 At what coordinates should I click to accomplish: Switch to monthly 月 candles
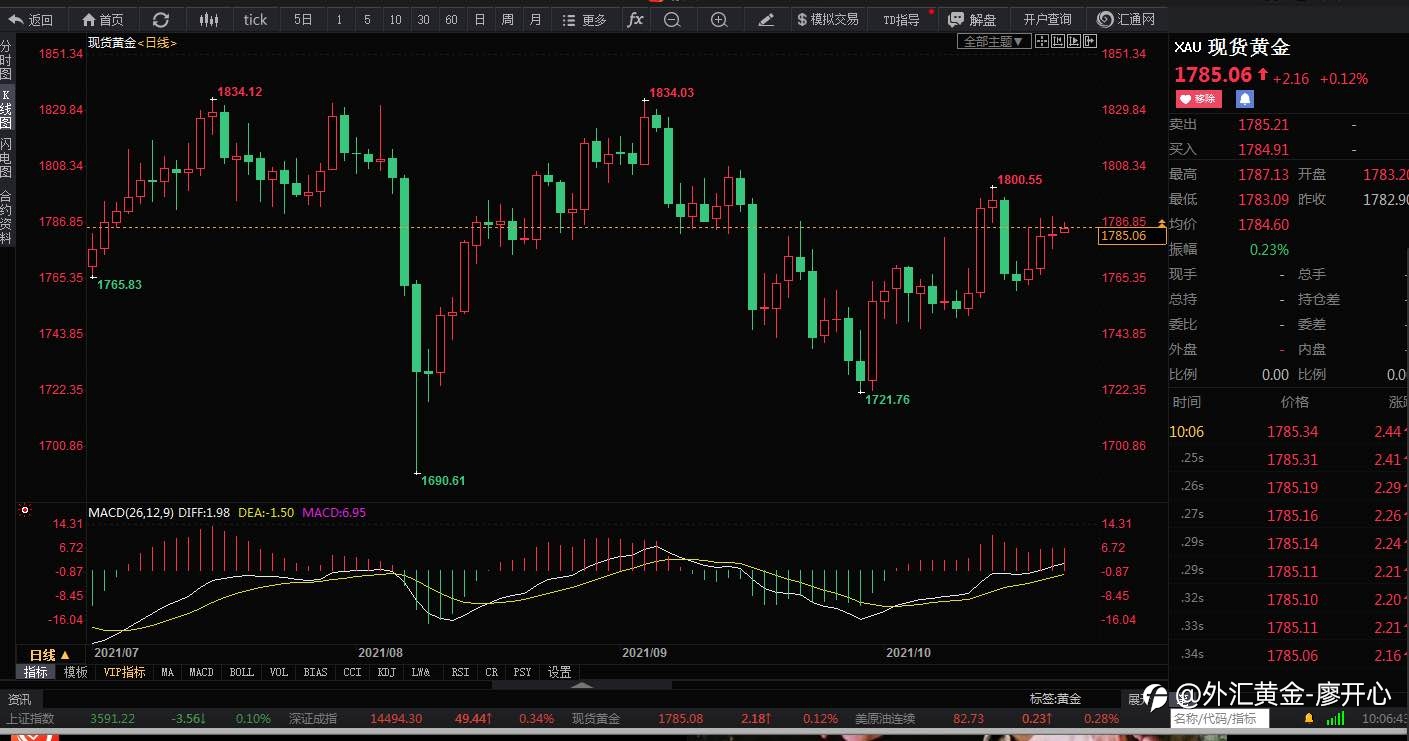[536, 19]
